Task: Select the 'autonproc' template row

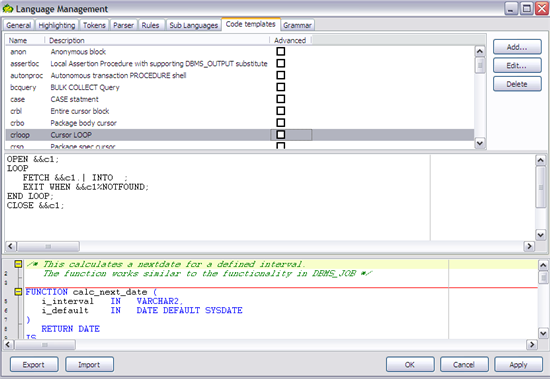Action: [240, 75]
